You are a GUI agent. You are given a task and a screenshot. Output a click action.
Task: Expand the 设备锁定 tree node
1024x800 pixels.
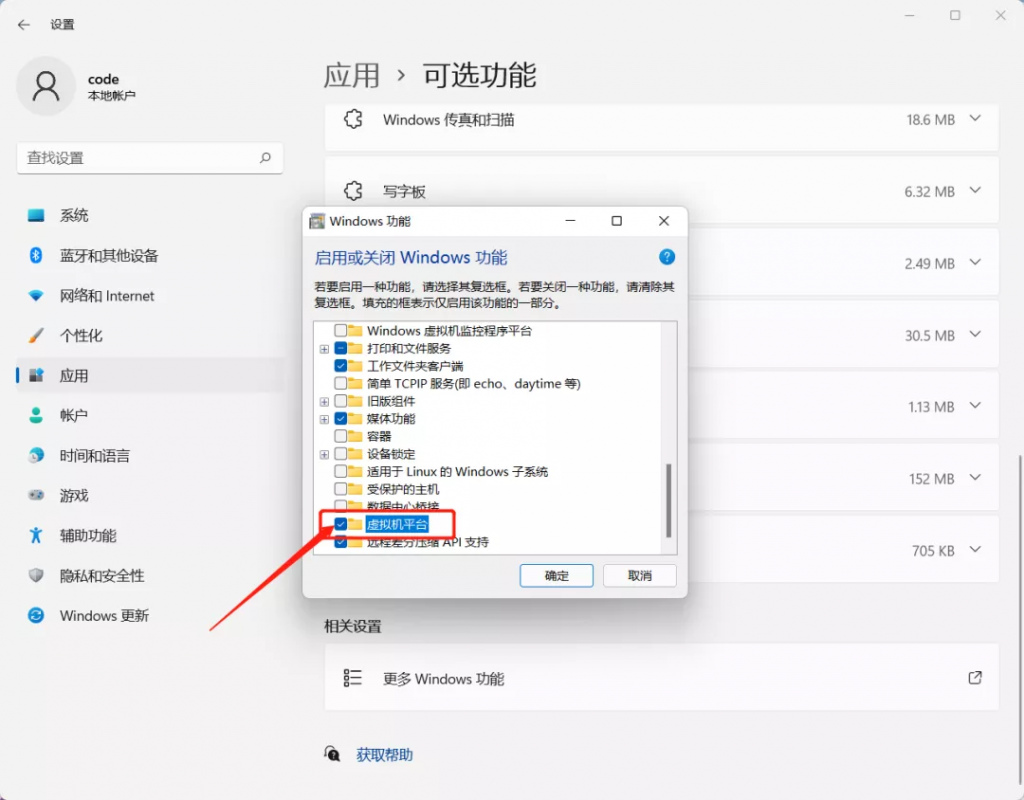pyautogui.click(x=324, y=454)
